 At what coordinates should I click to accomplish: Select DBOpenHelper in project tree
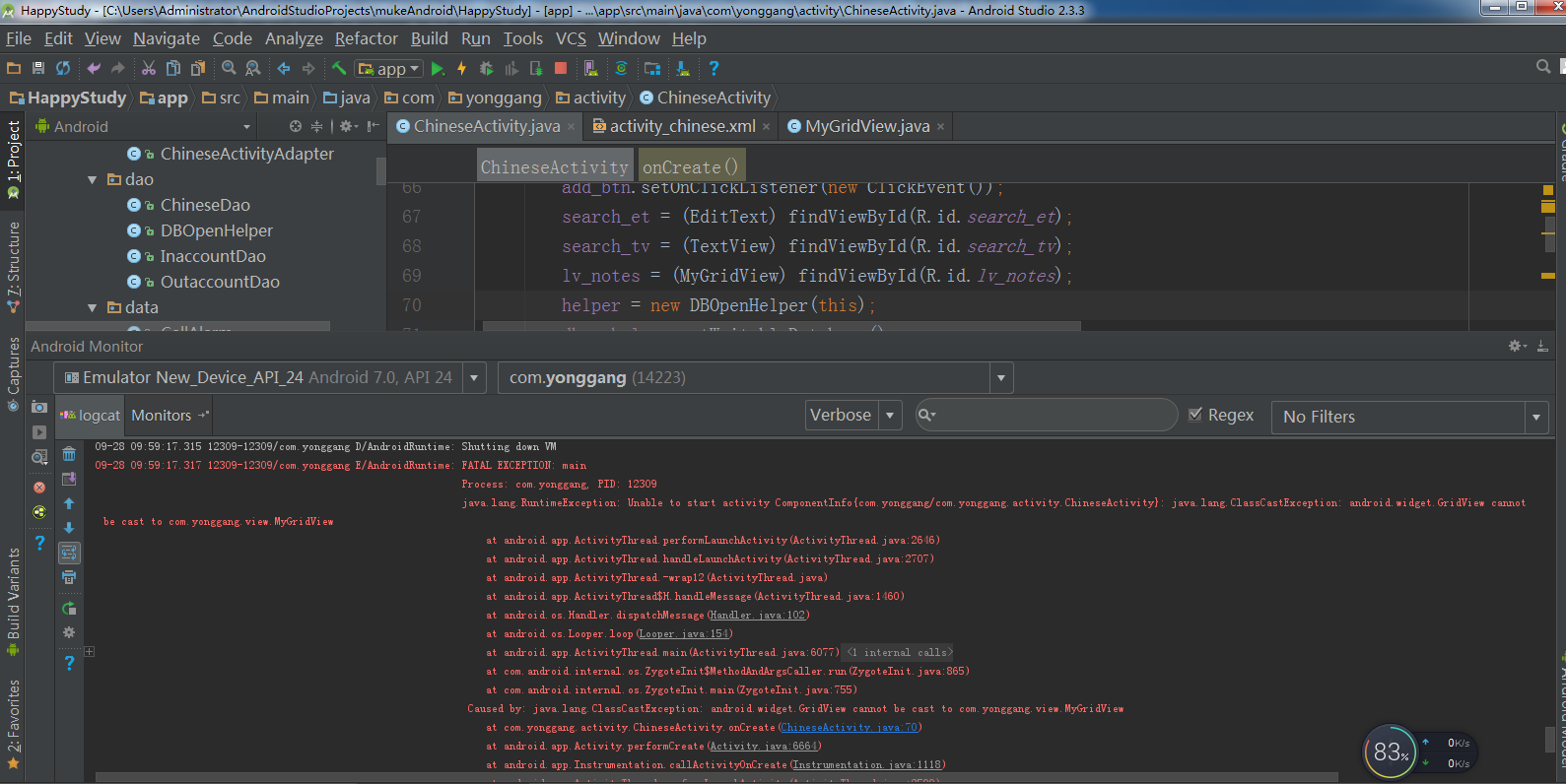pos(217,230)
